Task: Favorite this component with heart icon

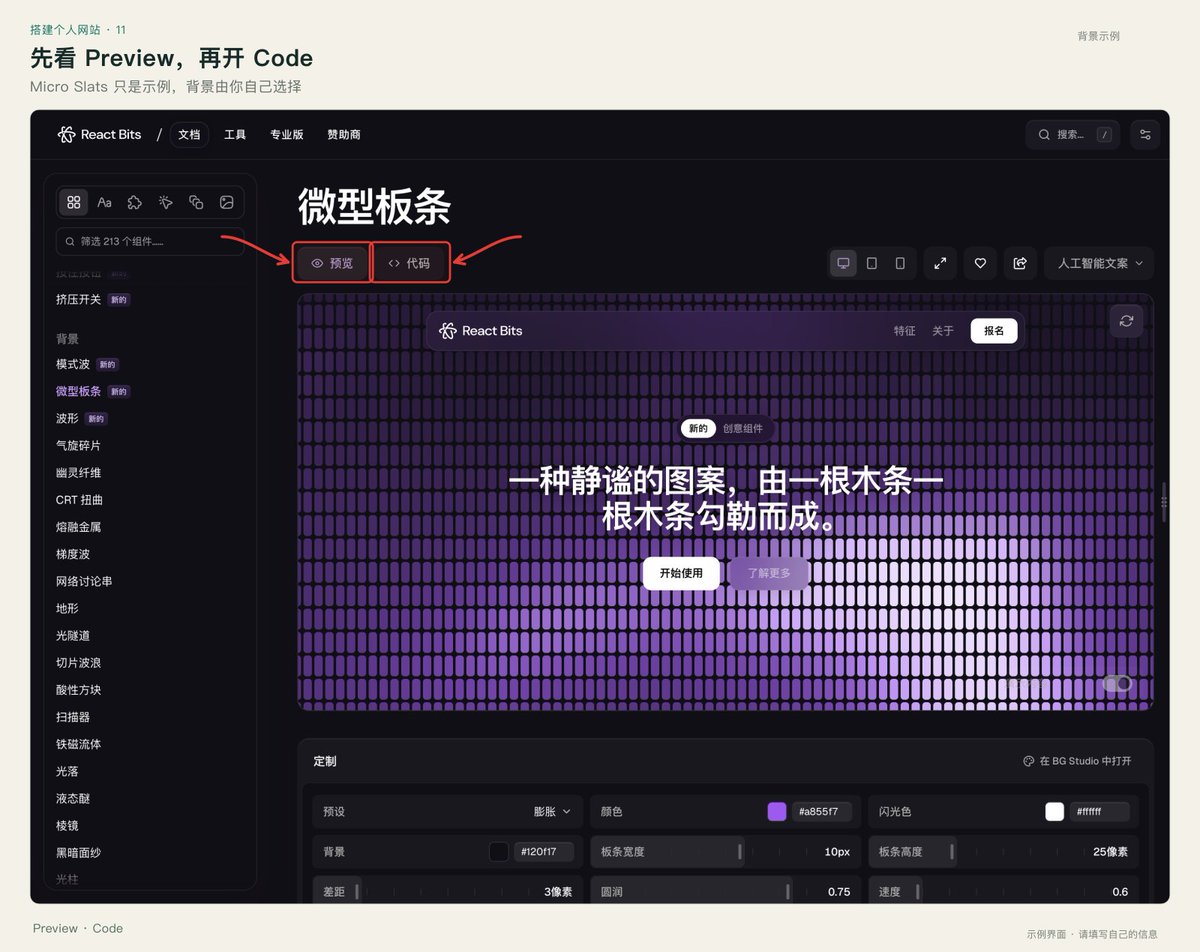Action: tap(980, 263)
